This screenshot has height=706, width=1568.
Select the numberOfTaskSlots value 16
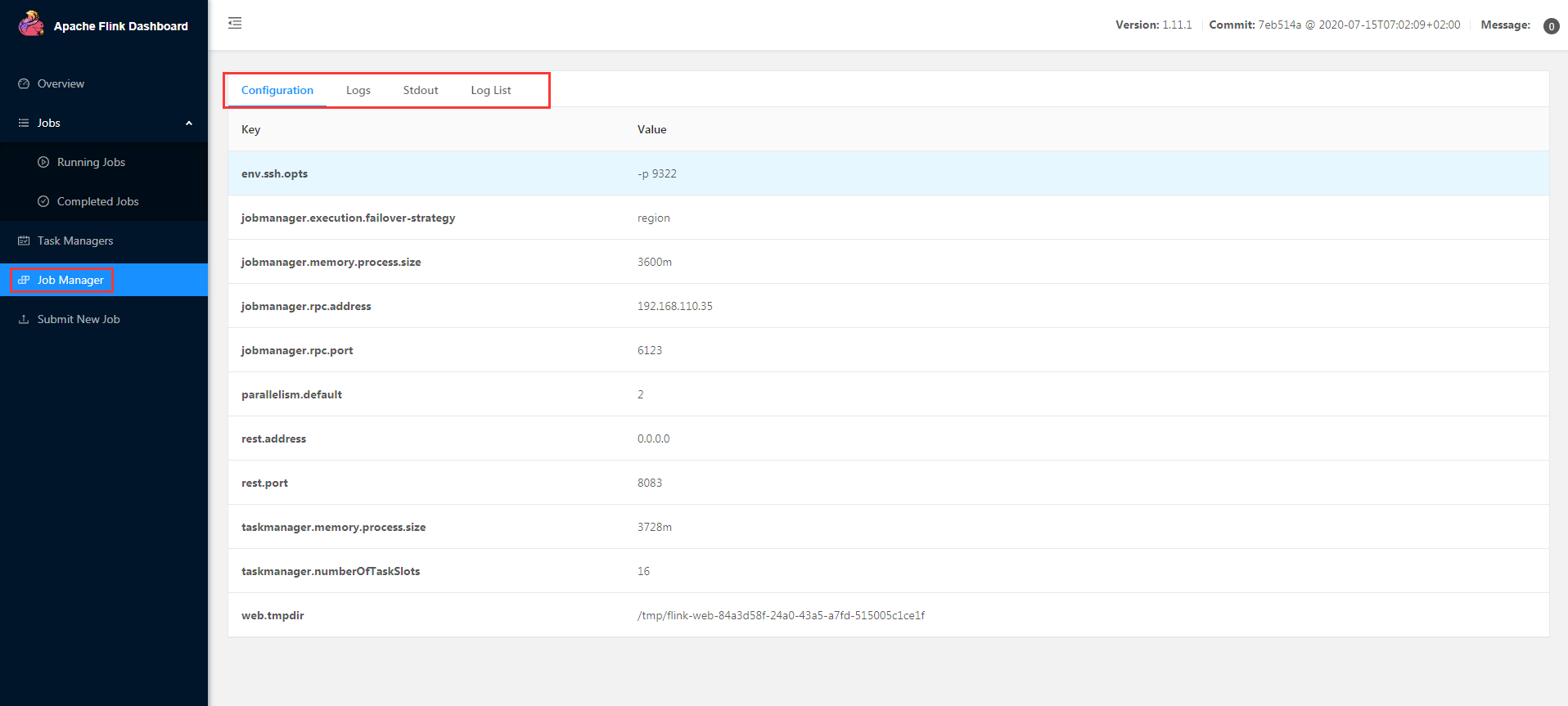tap(644, 571)
